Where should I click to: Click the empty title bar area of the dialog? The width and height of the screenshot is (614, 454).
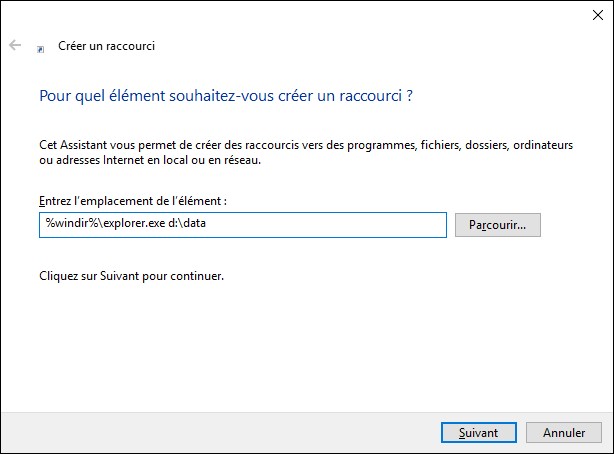tap(300, 17)
